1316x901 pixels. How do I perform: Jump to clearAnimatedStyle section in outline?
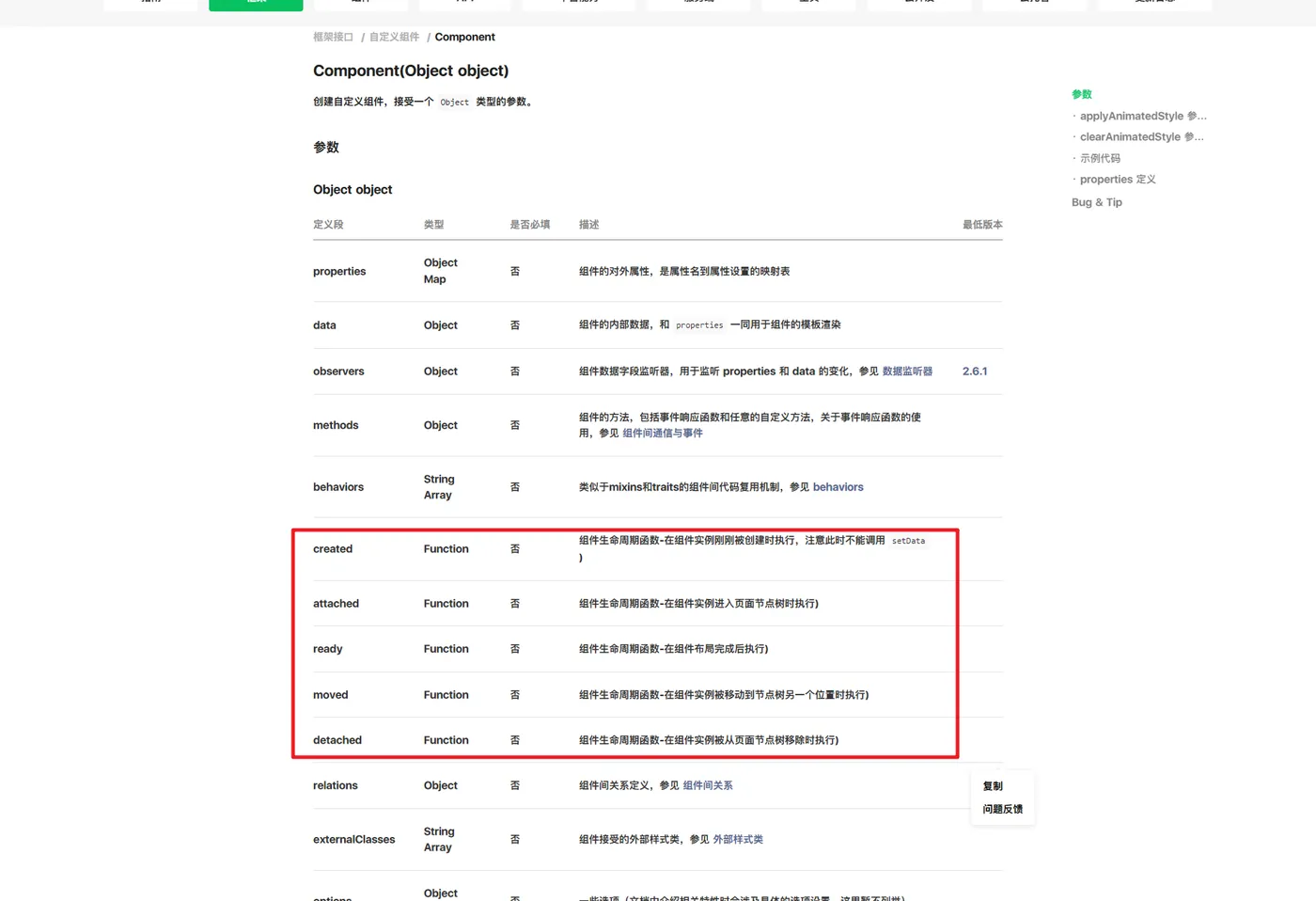[1141, 136]
